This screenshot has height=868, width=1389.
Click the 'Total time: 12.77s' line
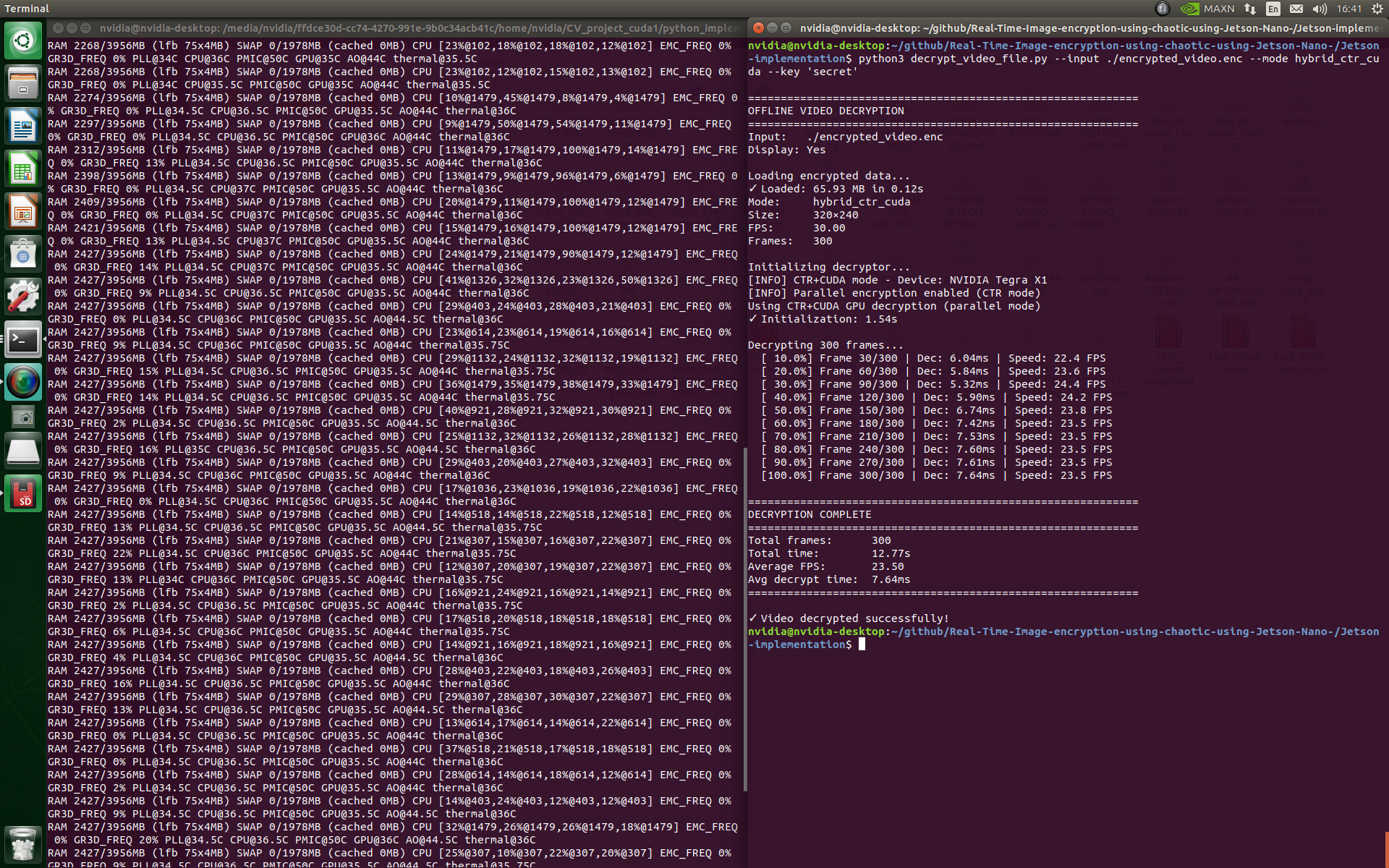pyautogui.click(x=829, y=553)
